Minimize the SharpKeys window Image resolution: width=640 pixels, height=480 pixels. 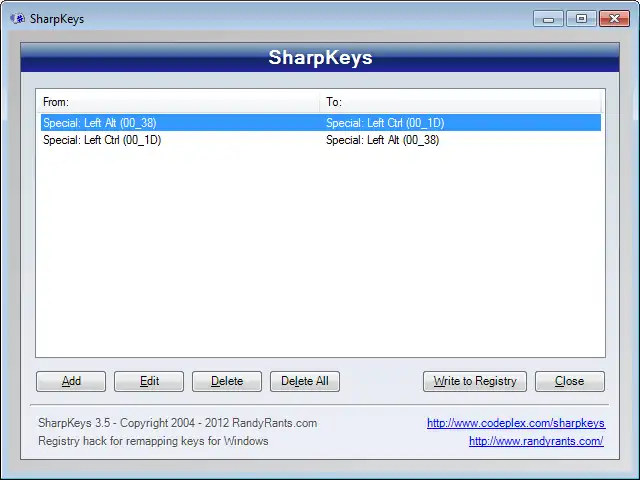click(549, 19)
